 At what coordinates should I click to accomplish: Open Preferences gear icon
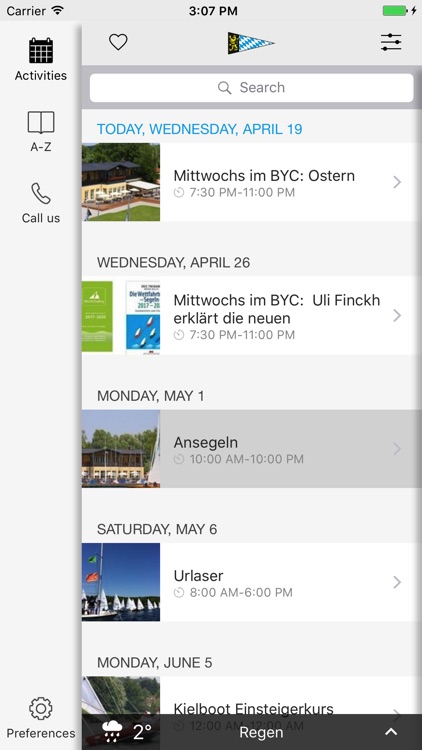point(41,708)
